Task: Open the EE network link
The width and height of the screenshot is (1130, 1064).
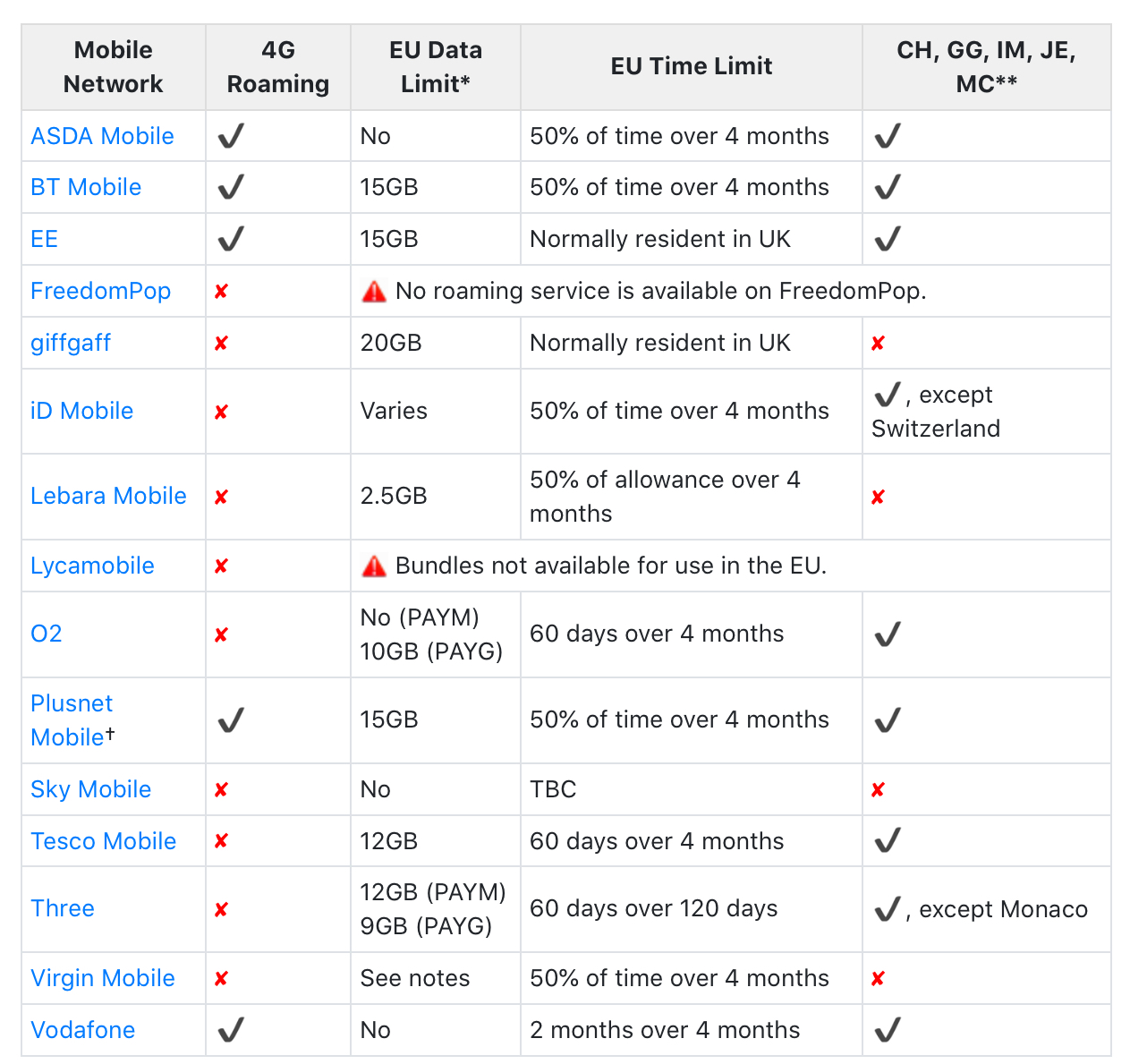Action: pyautogui.click(x=44, y=239)
